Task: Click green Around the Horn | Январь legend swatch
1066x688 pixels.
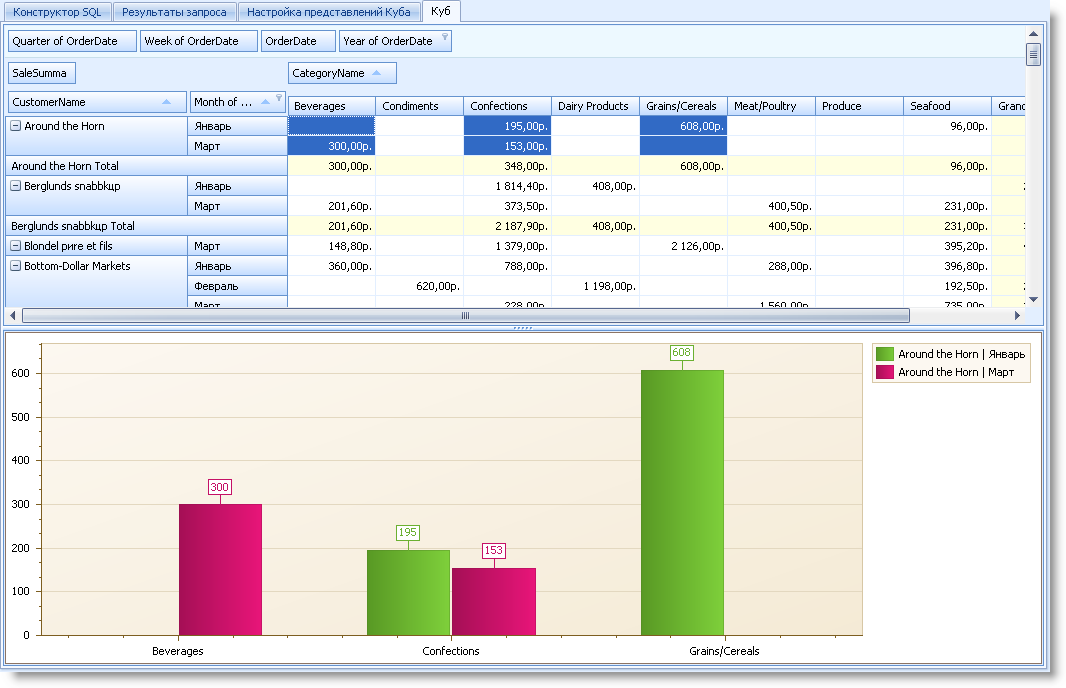Action: click(884, 354)
